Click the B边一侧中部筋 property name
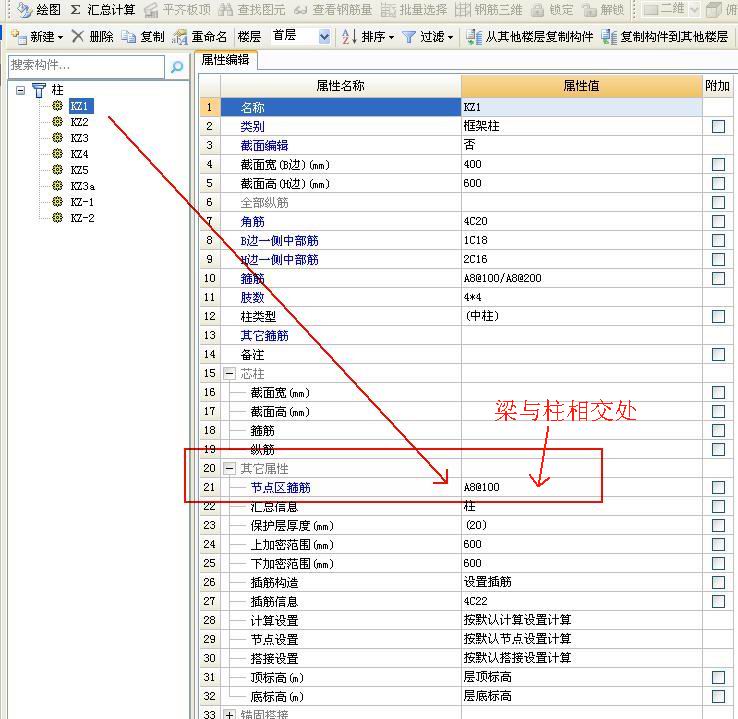Viewport: 738px width, 719px height. [280, 240]
